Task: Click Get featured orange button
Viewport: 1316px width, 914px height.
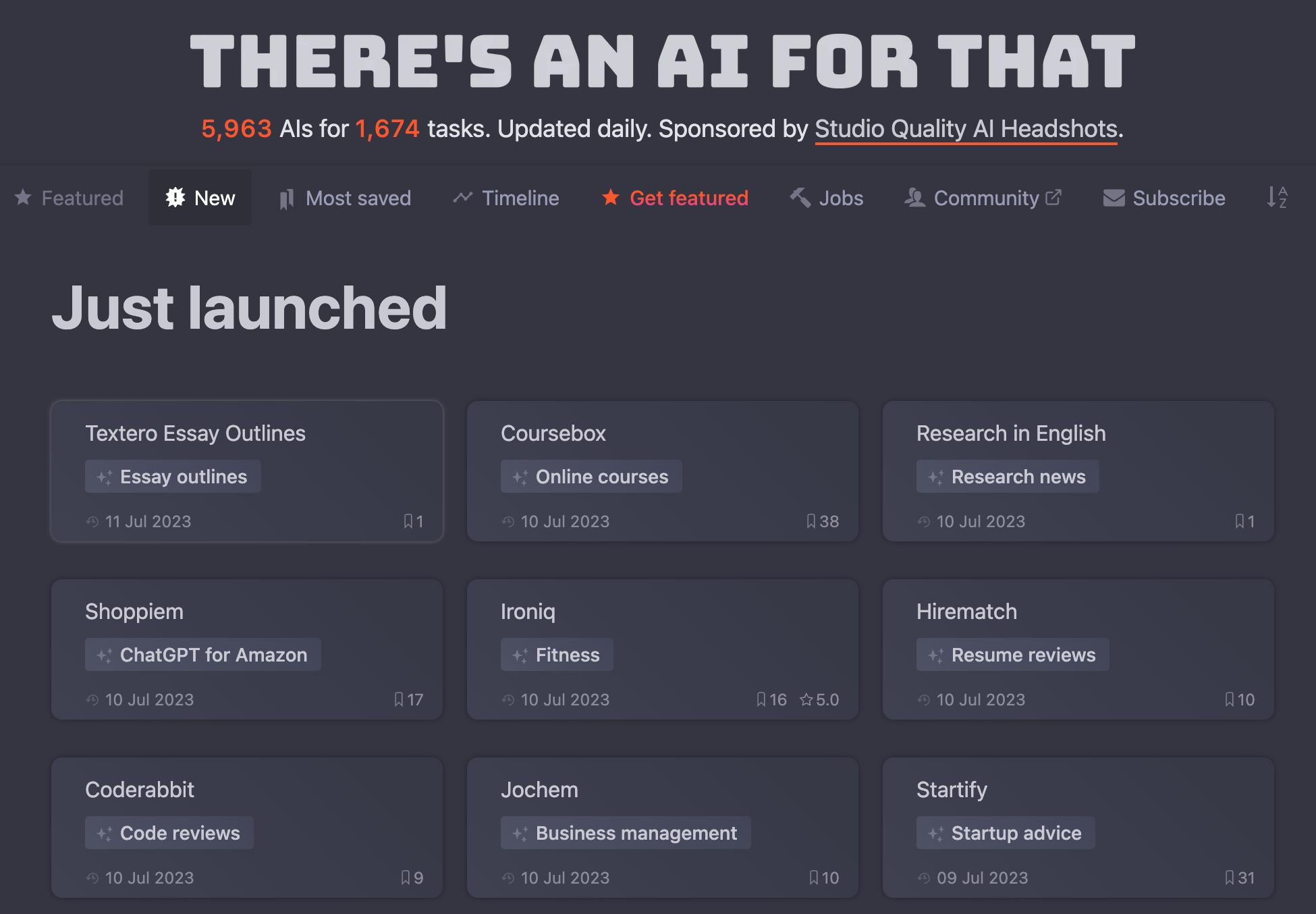Action: [x=675, y=198]
